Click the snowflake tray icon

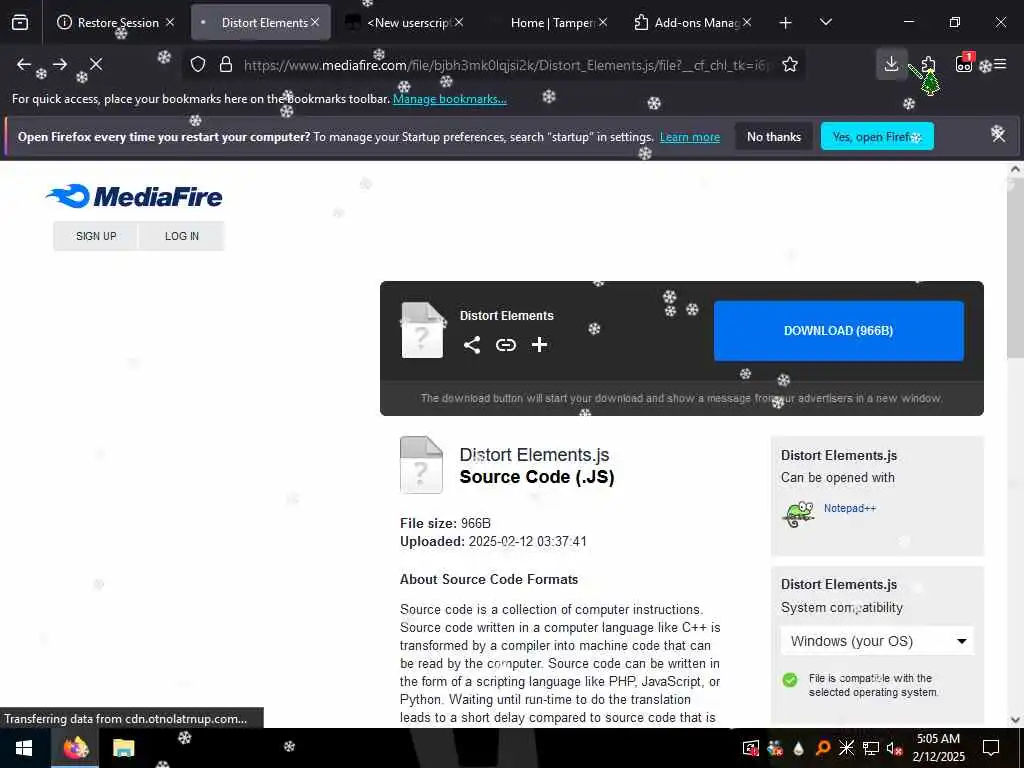[x=846, y=748]
